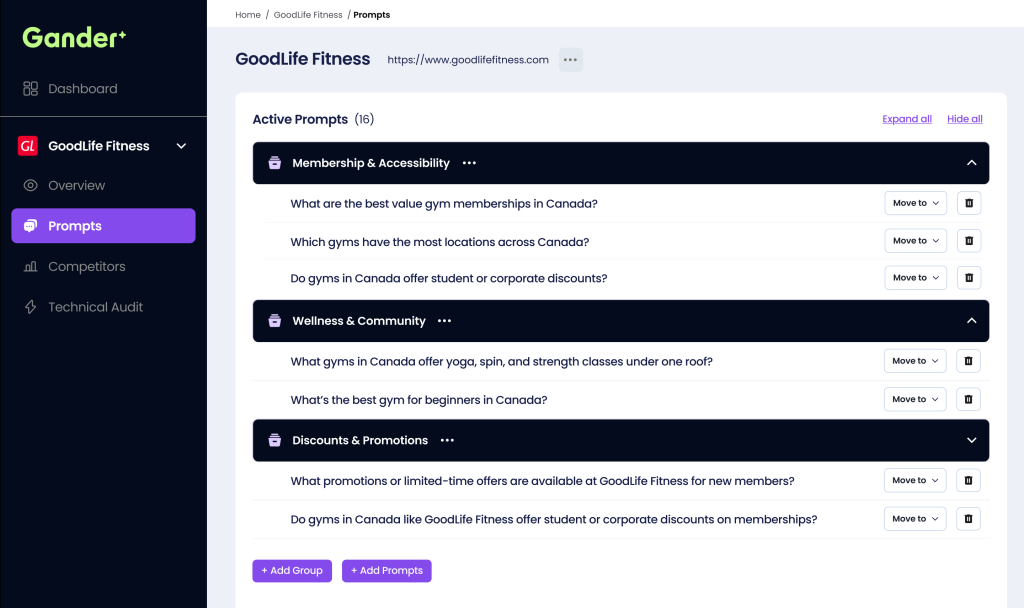
Task: Click the Discounts & Promotions group folder icon
Action: [274, 440]
